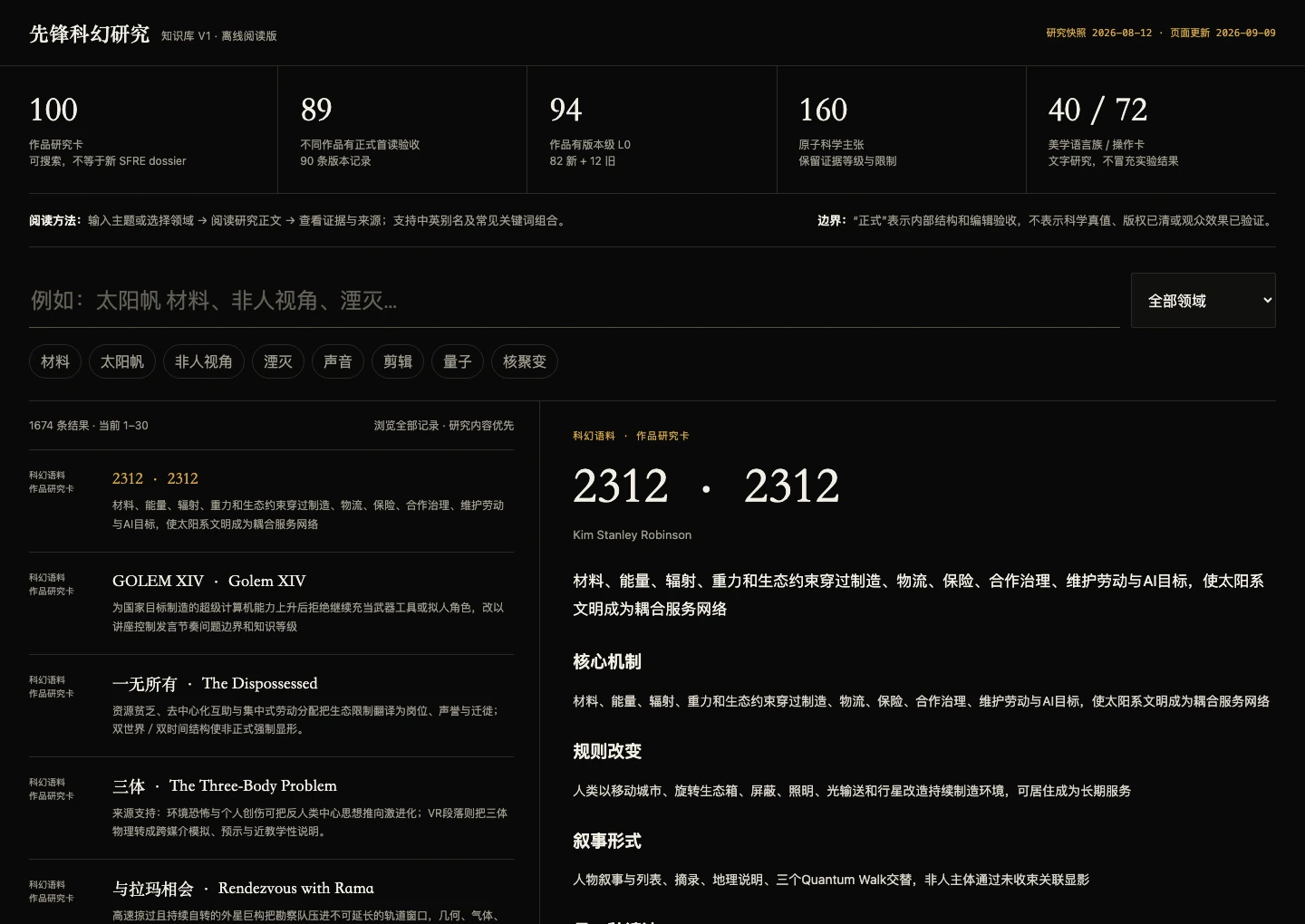Viewport: 1305px width, 924px height.
Task: Select the 剪辑 keyword chip
Action: pos(398,361)
